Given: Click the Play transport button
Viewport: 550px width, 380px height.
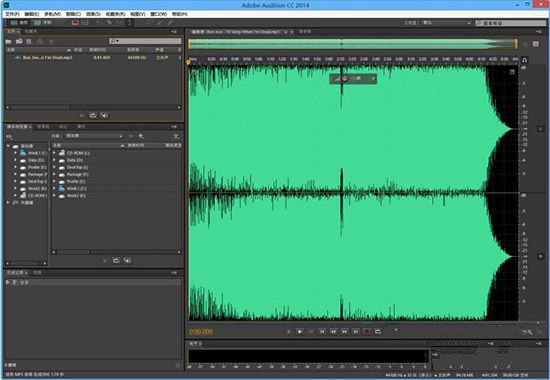Looking at the screenshot, I should 300,331.
